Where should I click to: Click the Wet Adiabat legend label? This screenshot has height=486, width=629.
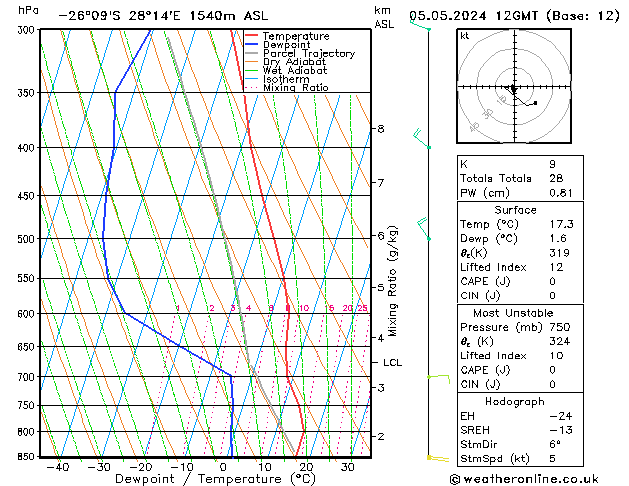click(295, 70)
